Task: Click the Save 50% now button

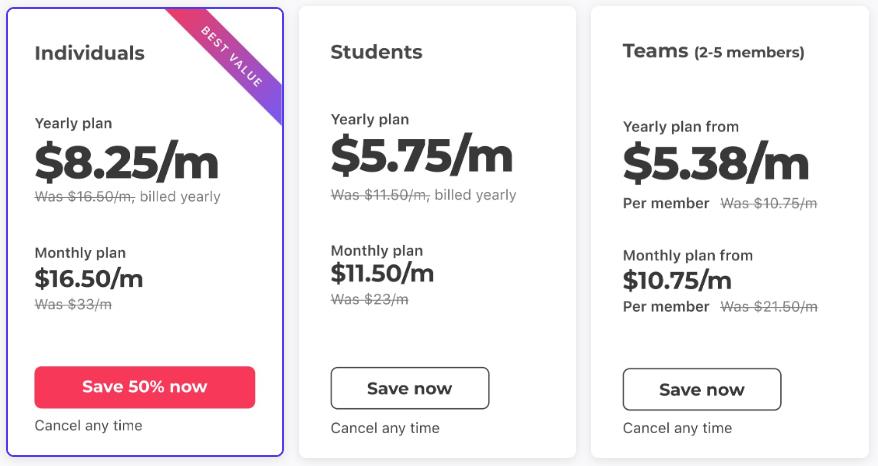Action: 144,387
